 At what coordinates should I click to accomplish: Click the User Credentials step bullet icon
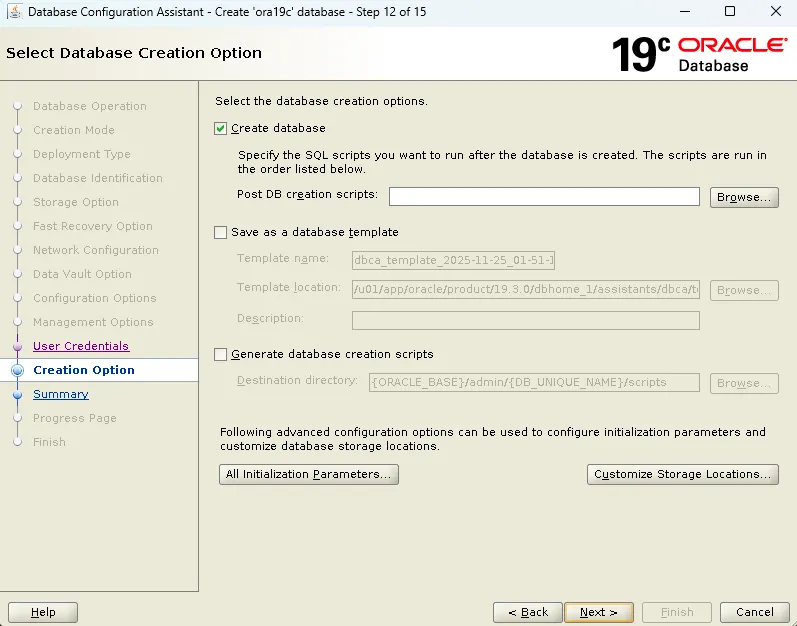[x=17, y=347]
